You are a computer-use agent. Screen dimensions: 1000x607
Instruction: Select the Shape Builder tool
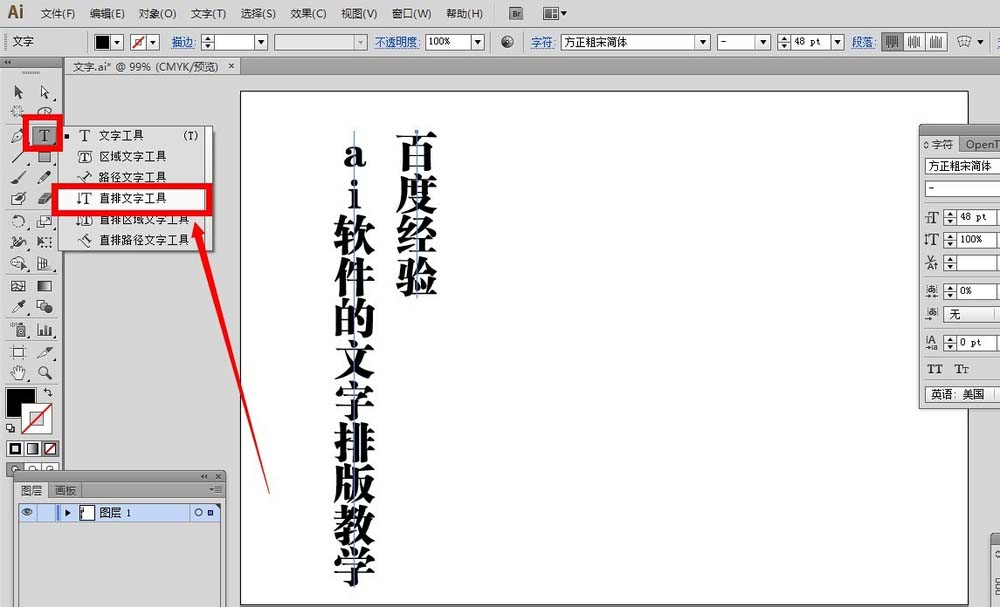(18, 263)
